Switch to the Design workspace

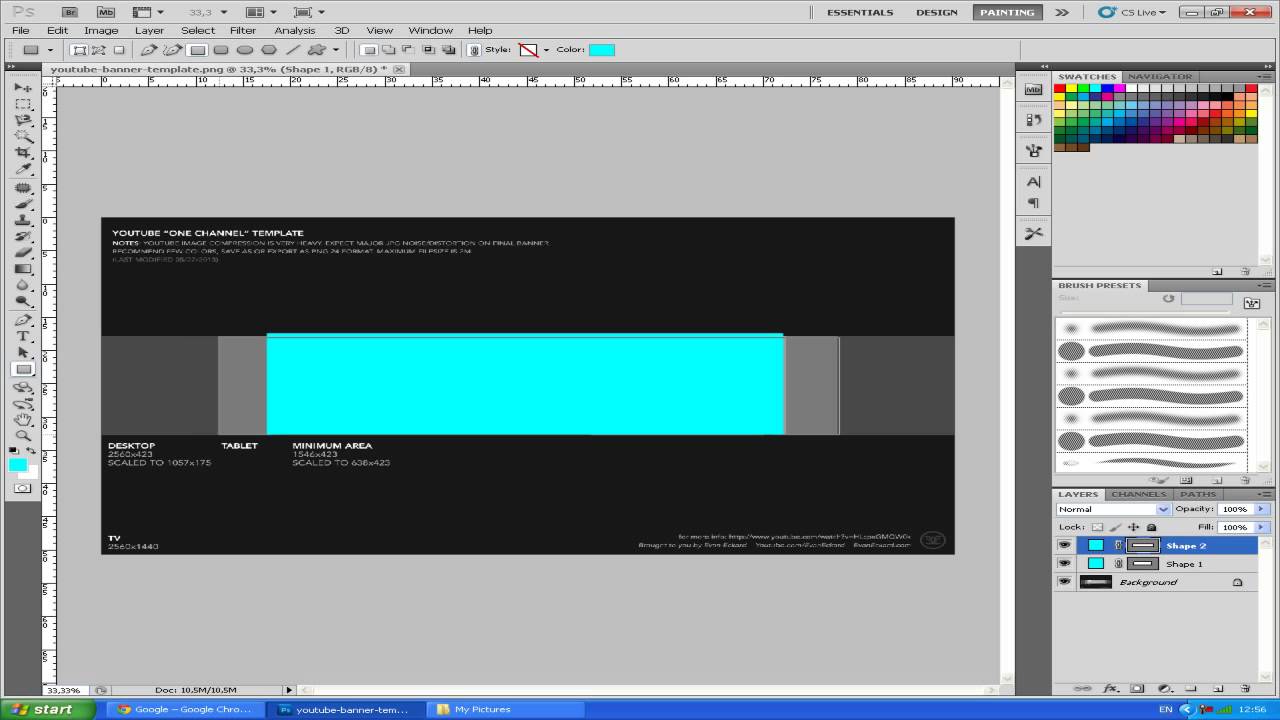tap(937, 12)
